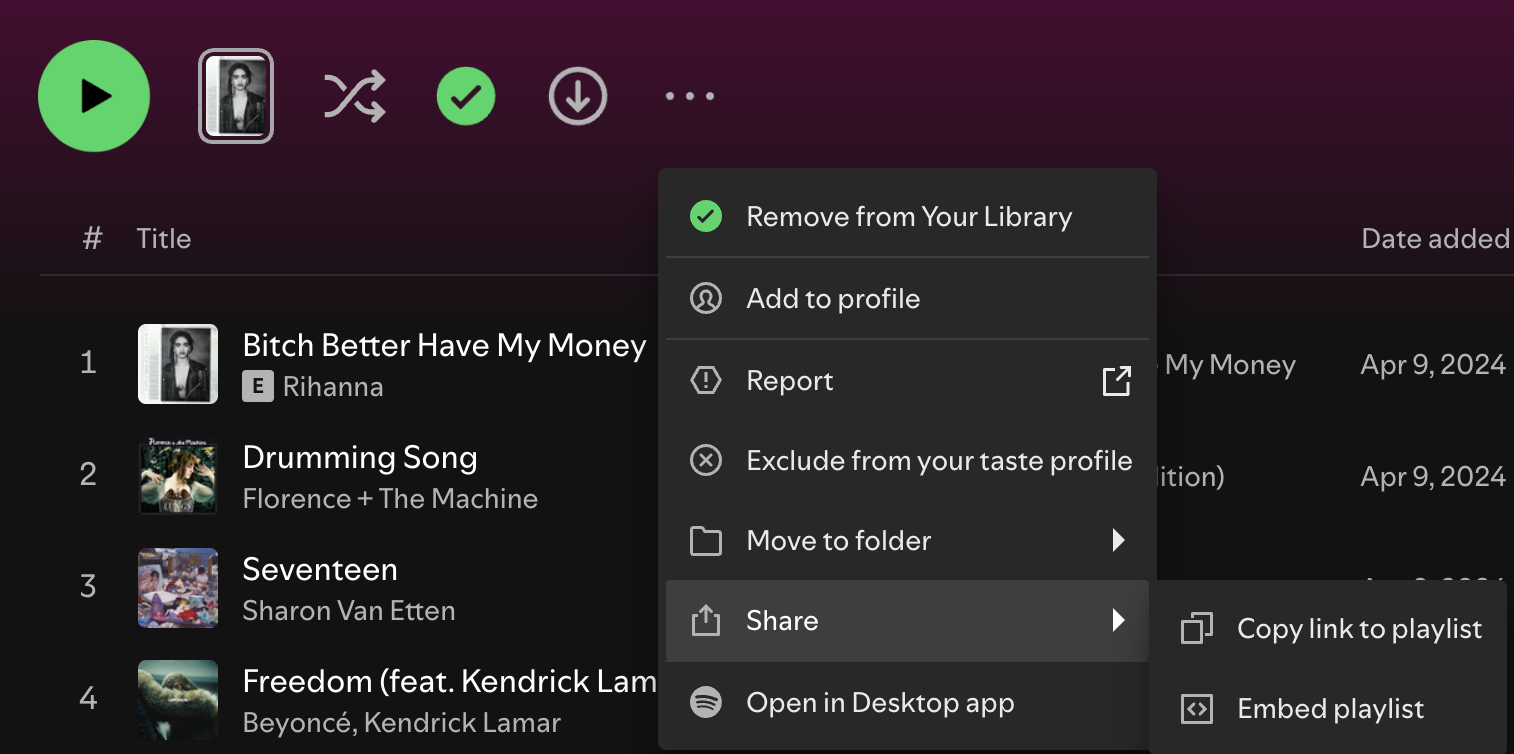Click the # column header

click(x=92, y=239)
